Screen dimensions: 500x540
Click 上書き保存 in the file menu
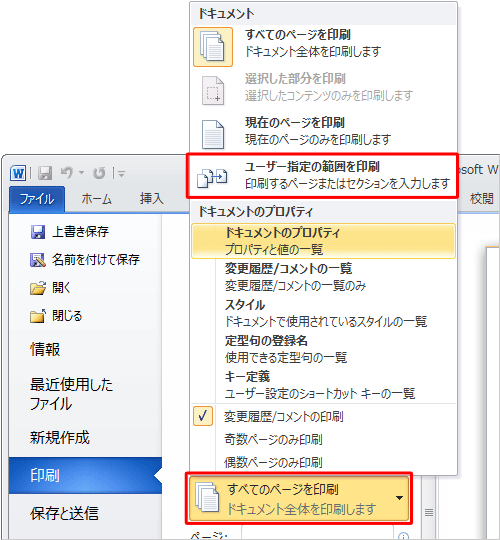[x=80, y=232]
